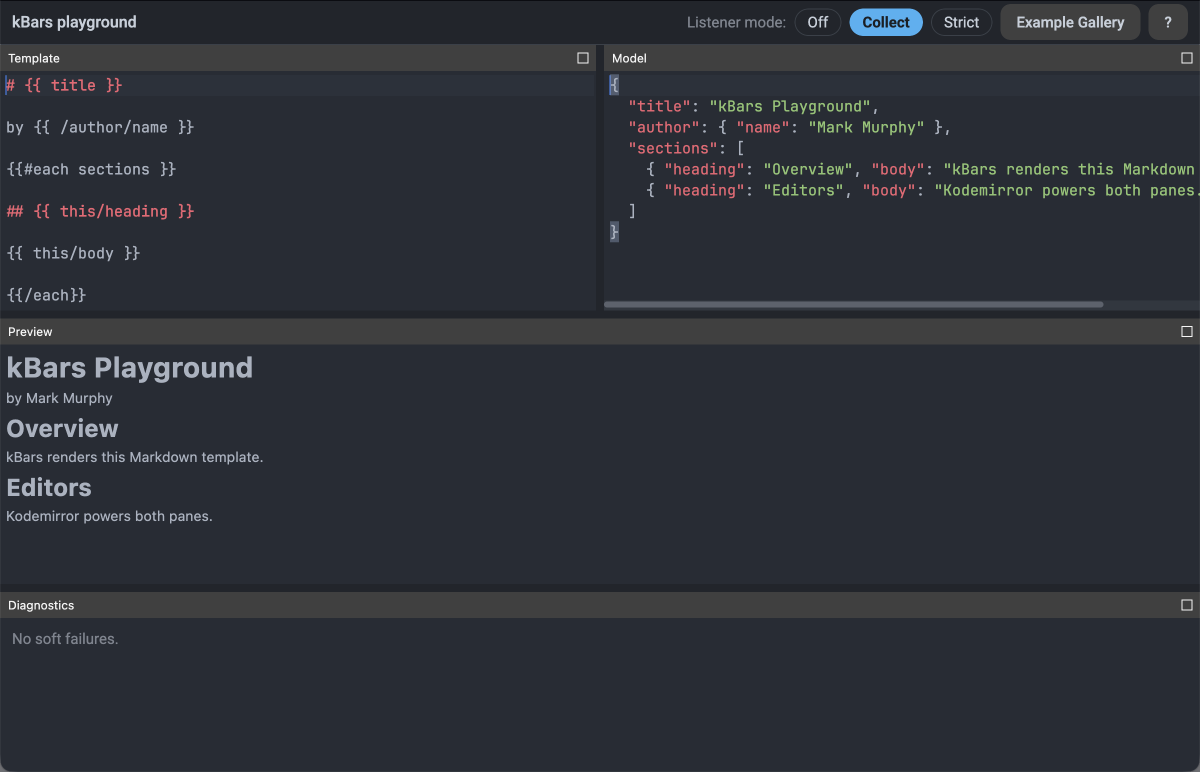Screen dimensions: 1200x772
Task: Click 'Kodemirror powers both panes.' preview text
Action: click(x=110, y=517)
